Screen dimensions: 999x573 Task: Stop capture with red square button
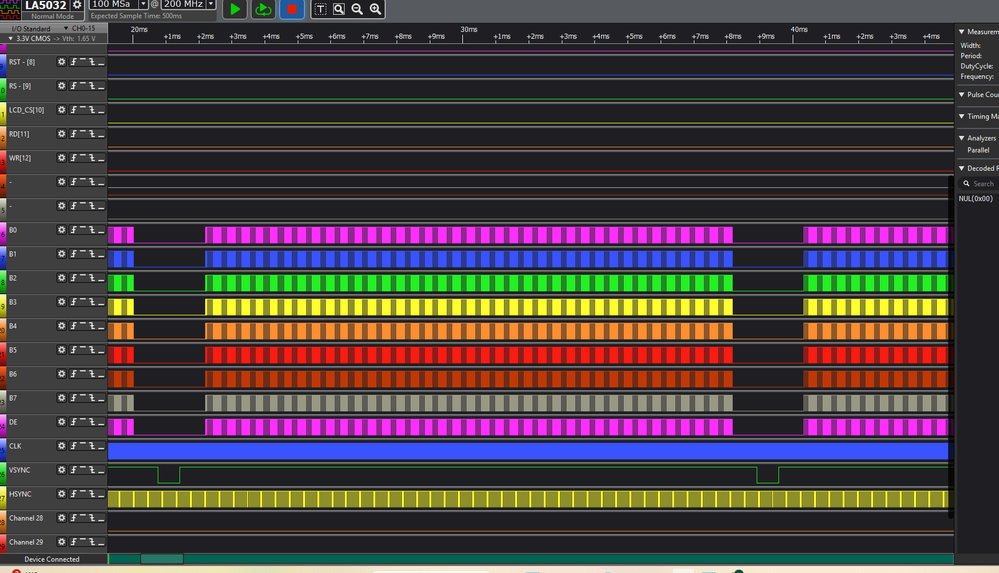pos(292,9)
